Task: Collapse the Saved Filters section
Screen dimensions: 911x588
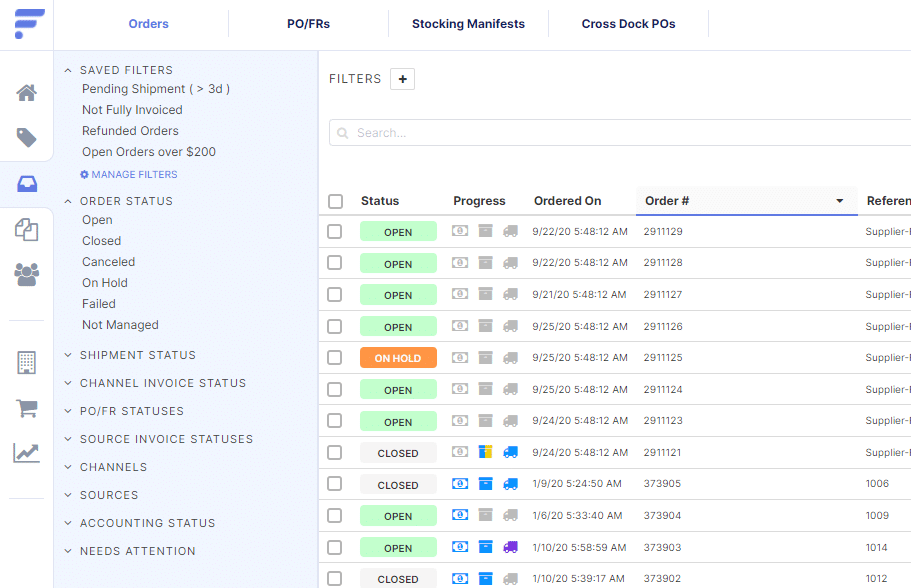Action: click(x=68, y=71)
